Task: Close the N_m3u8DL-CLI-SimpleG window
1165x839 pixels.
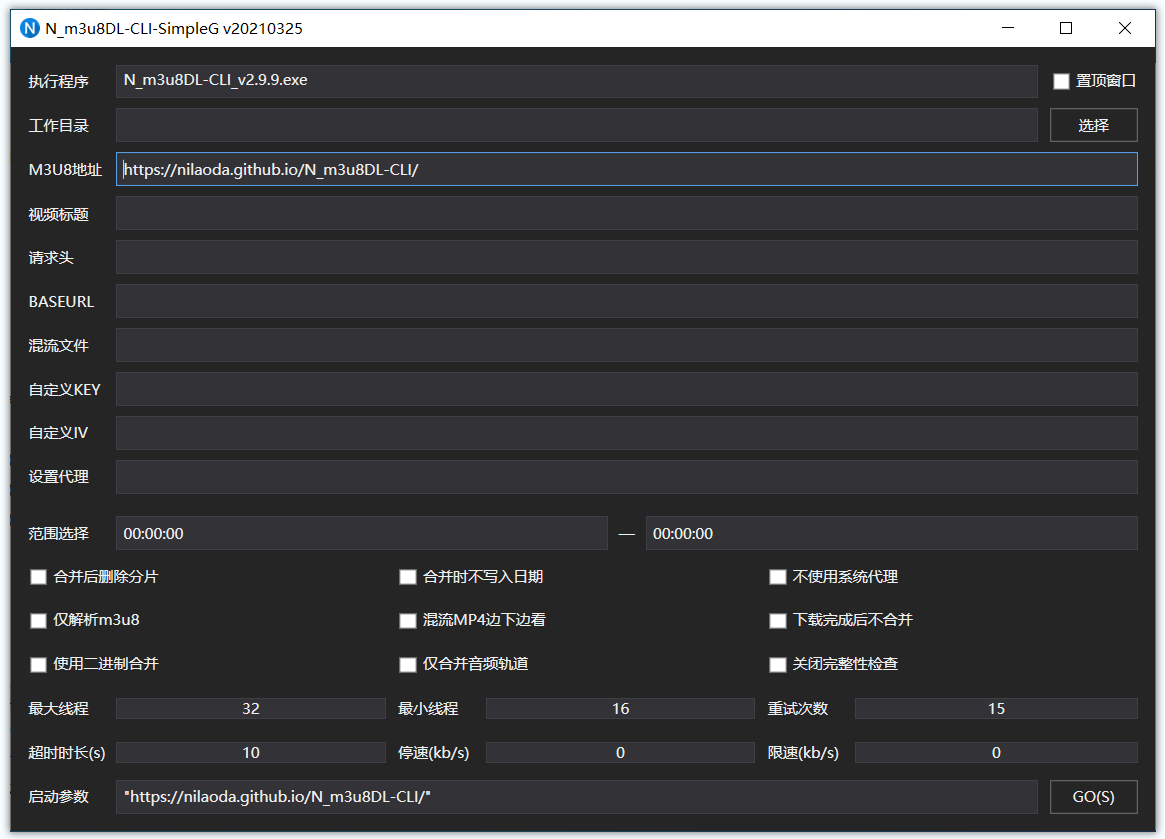Action: point(1124,28)
